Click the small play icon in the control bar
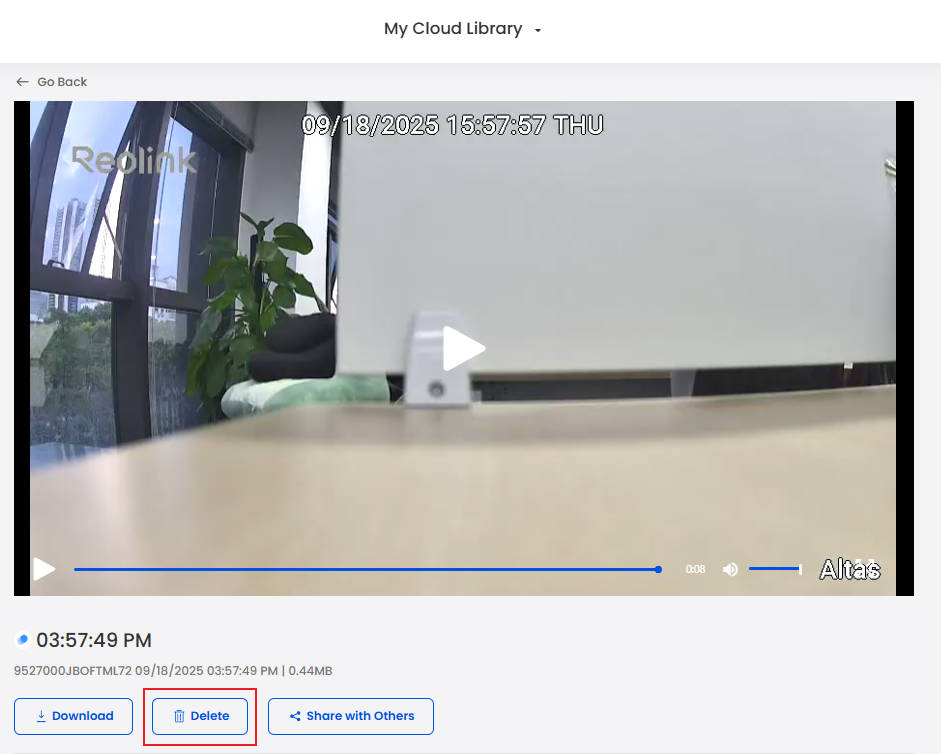Screen dimensions: 941x754 point(44,569)
